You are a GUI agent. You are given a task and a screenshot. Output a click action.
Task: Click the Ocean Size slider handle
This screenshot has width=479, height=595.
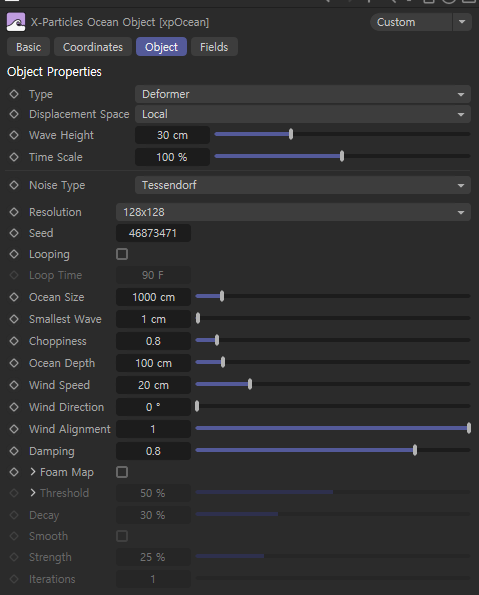tap(222, 296)
